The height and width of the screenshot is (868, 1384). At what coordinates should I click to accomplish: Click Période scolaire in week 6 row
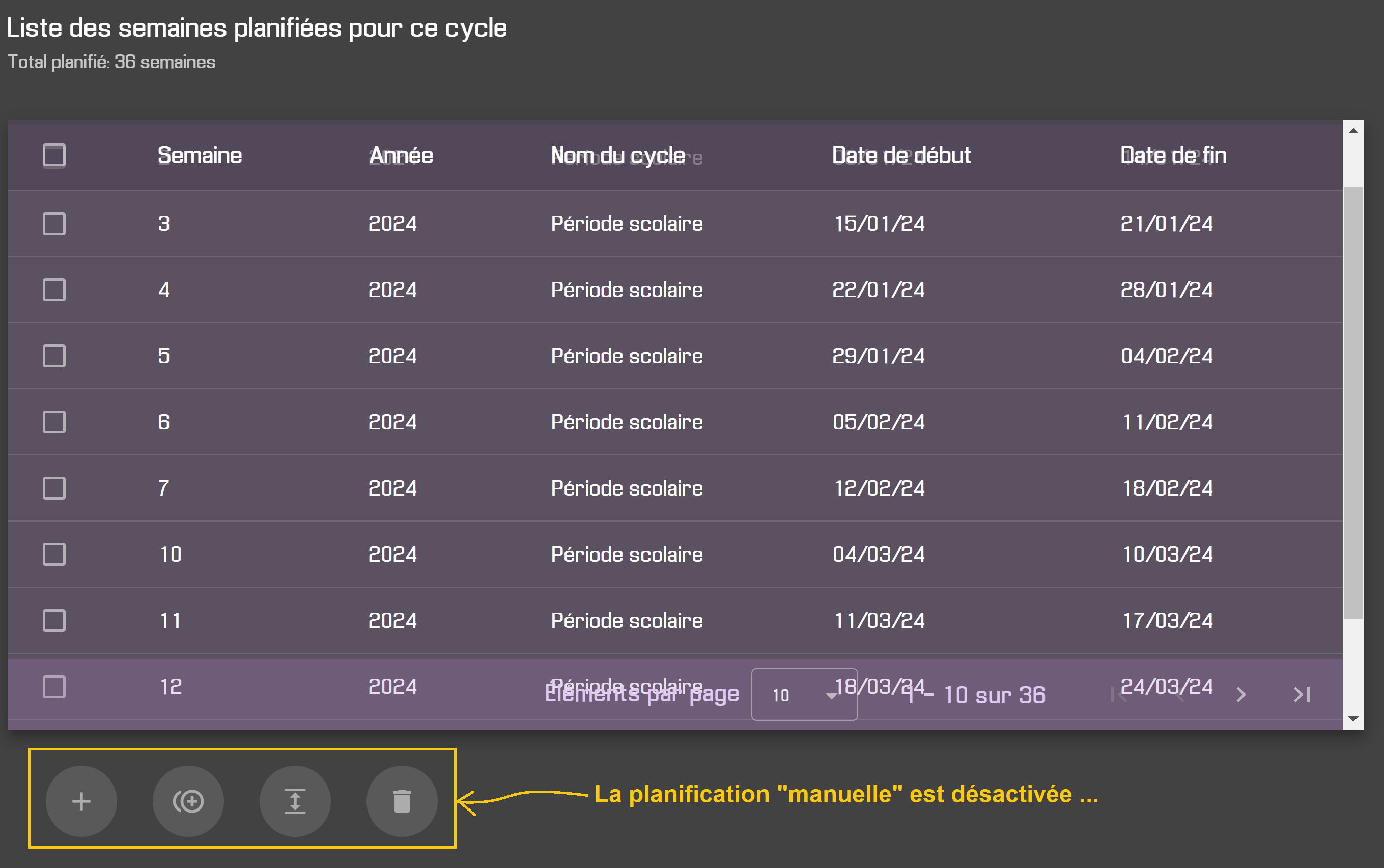pos(627,422)
